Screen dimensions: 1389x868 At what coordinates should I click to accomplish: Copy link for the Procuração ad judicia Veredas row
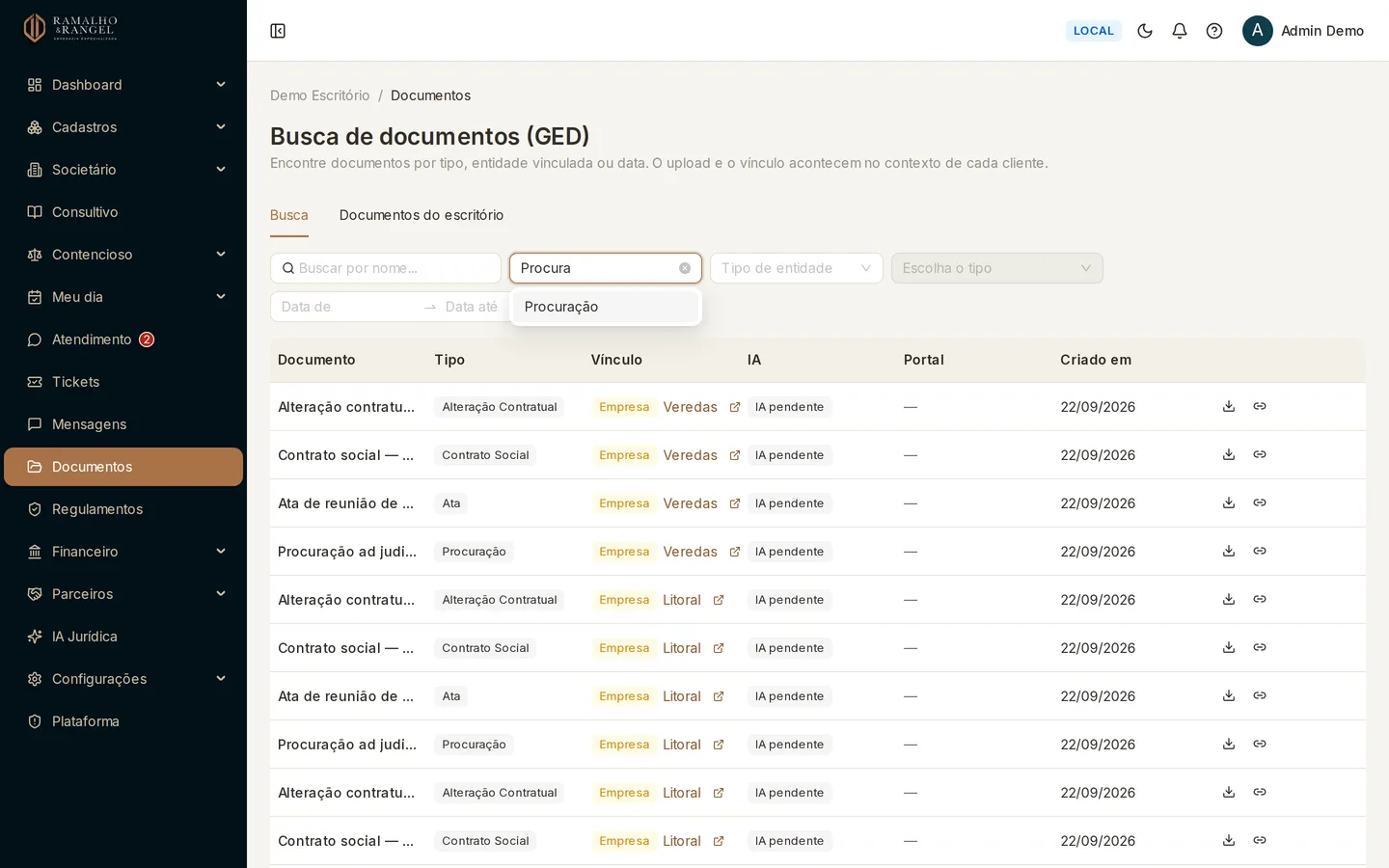(x=1260, y=551)
